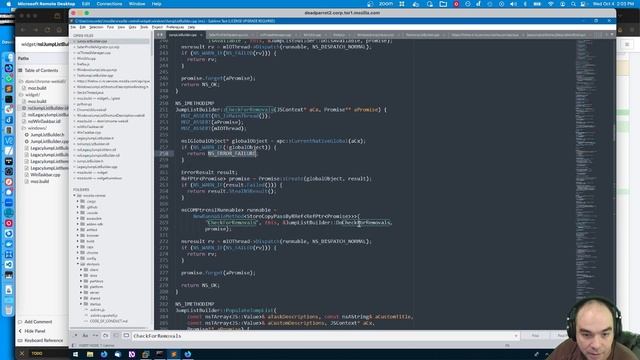Click the Sublime Text Windows taskbar icon
Viewport: 640px width, 360px height.
click(173, 354)
